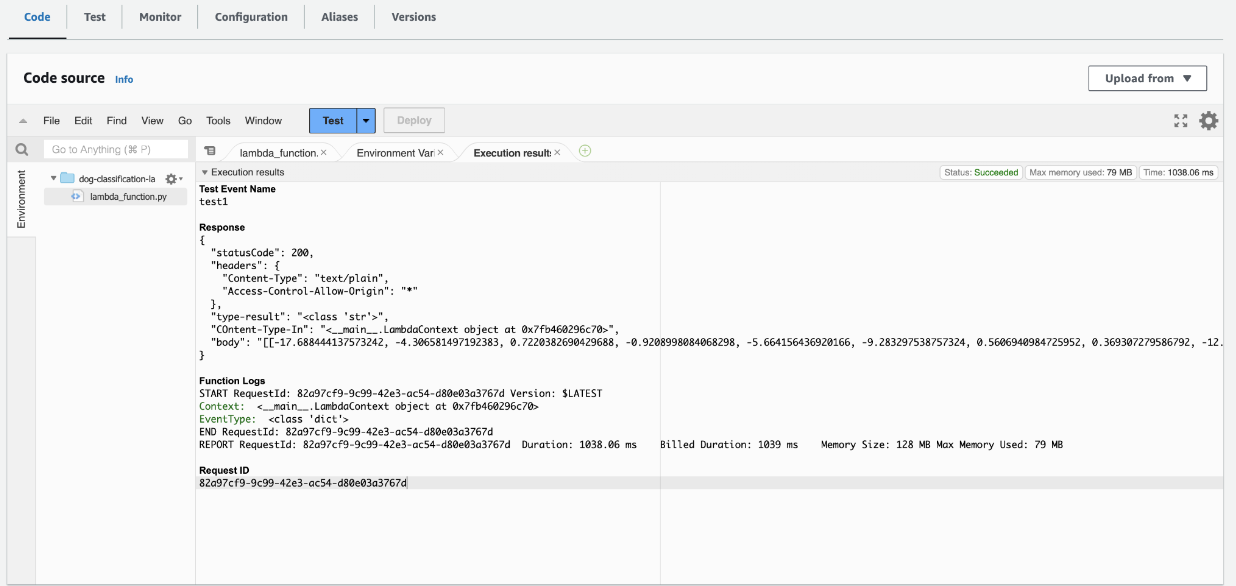Click the REPORT RequestId log line
Screen dimensions: 1236x586
[631, 444]
